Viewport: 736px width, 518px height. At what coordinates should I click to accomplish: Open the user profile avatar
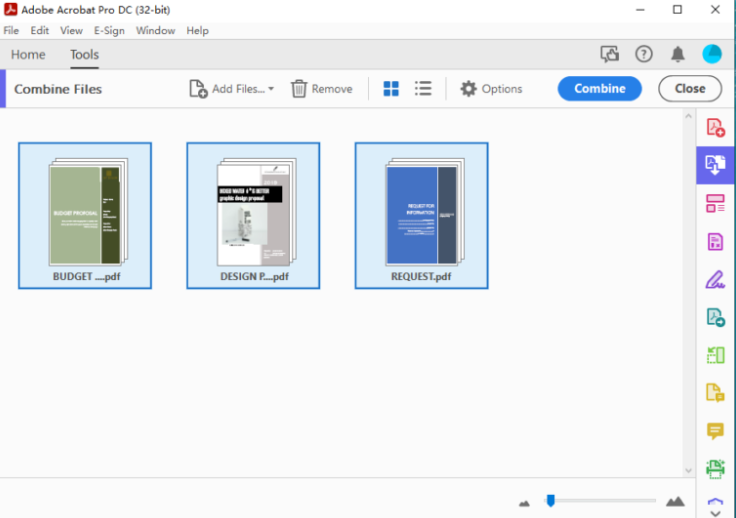point(712,54)
